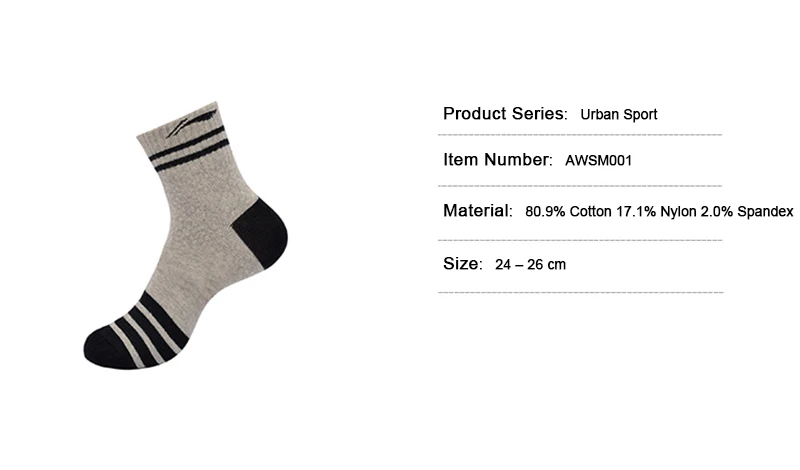Click the Item Number label
Image resolution: width=800 pixels, height=470 pixels.
(497, 160)
